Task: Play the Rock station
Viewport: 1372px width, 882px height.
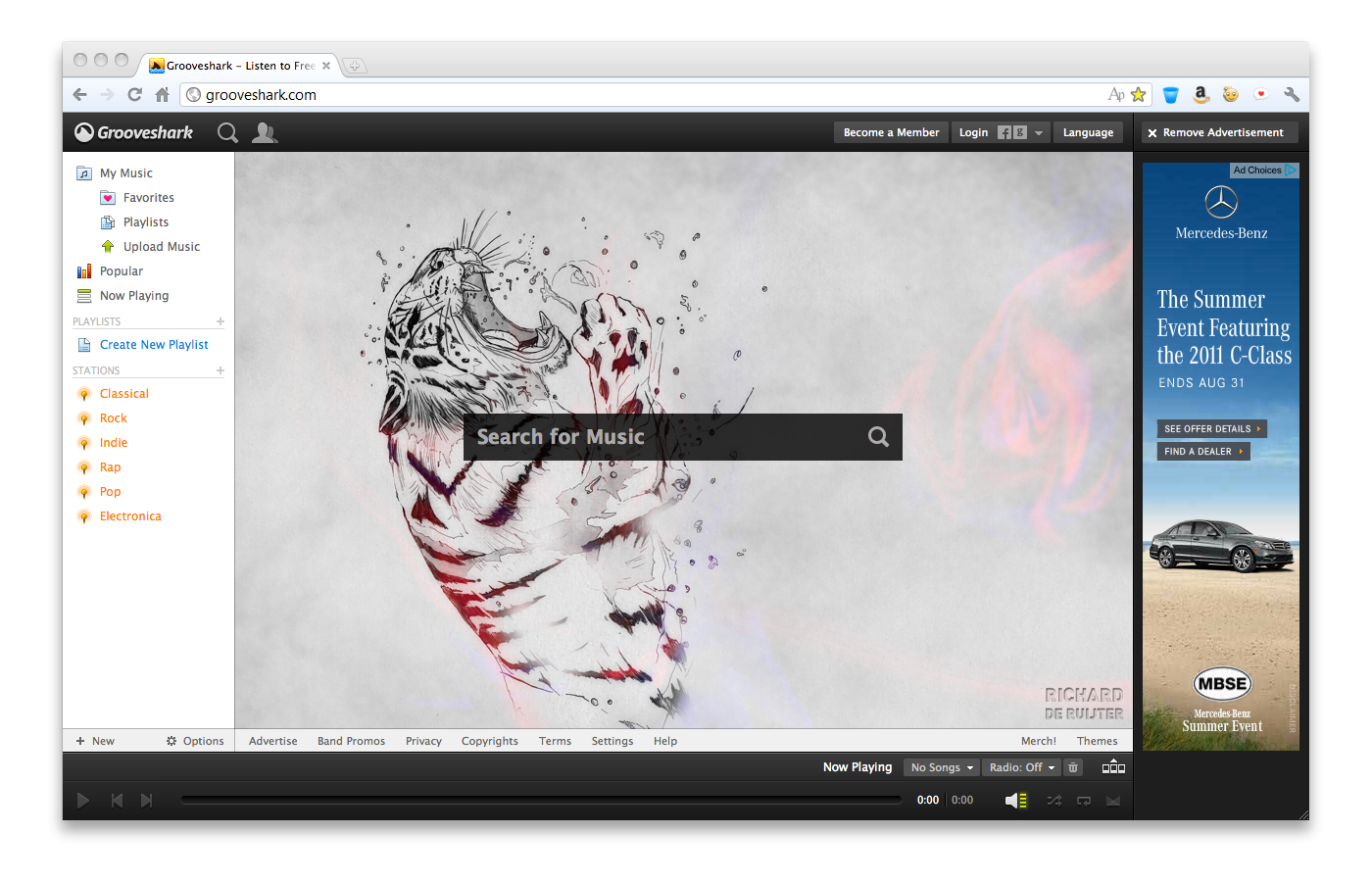Action: point(113,418)
